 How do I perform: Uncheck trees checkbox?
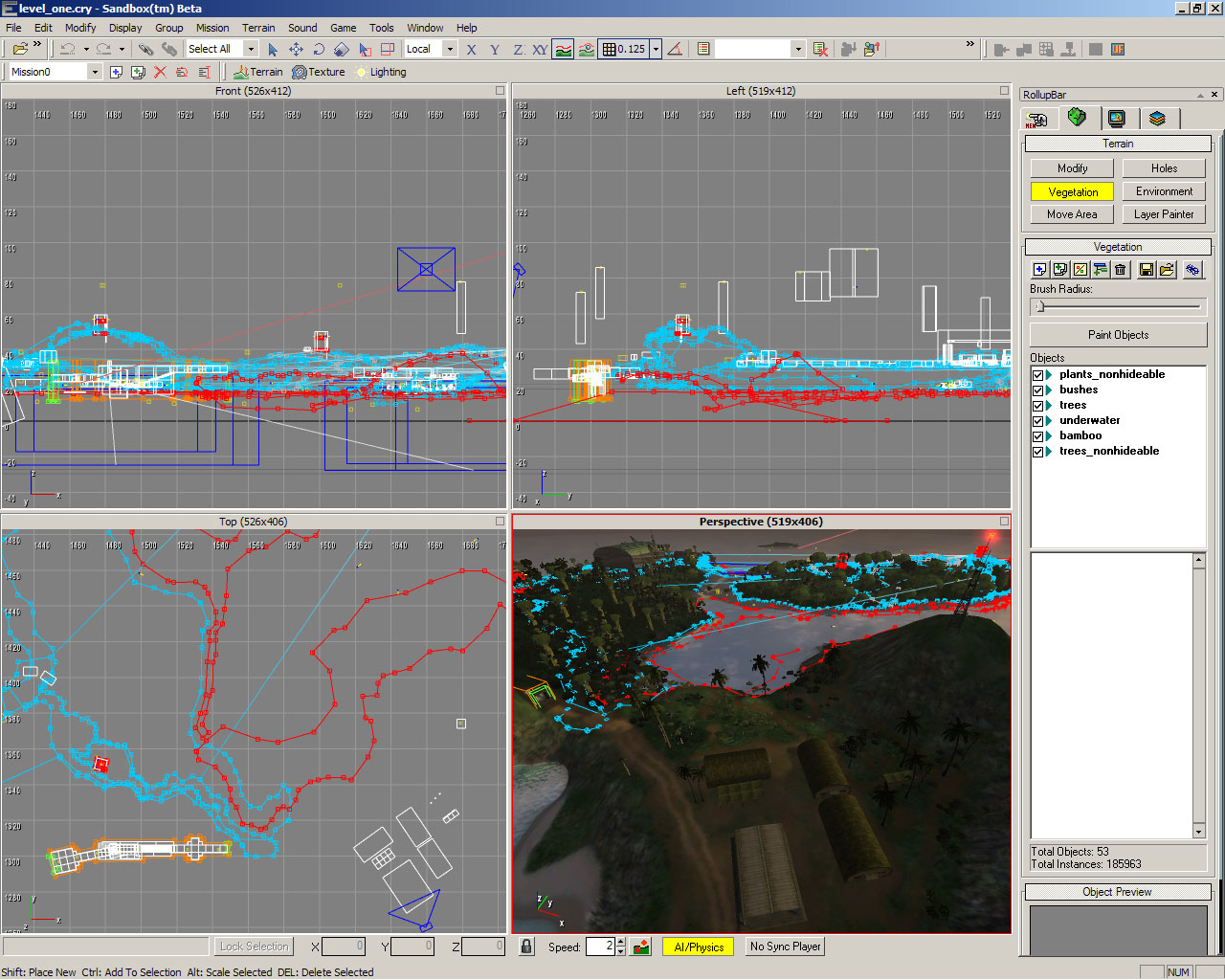[1037, 406]
